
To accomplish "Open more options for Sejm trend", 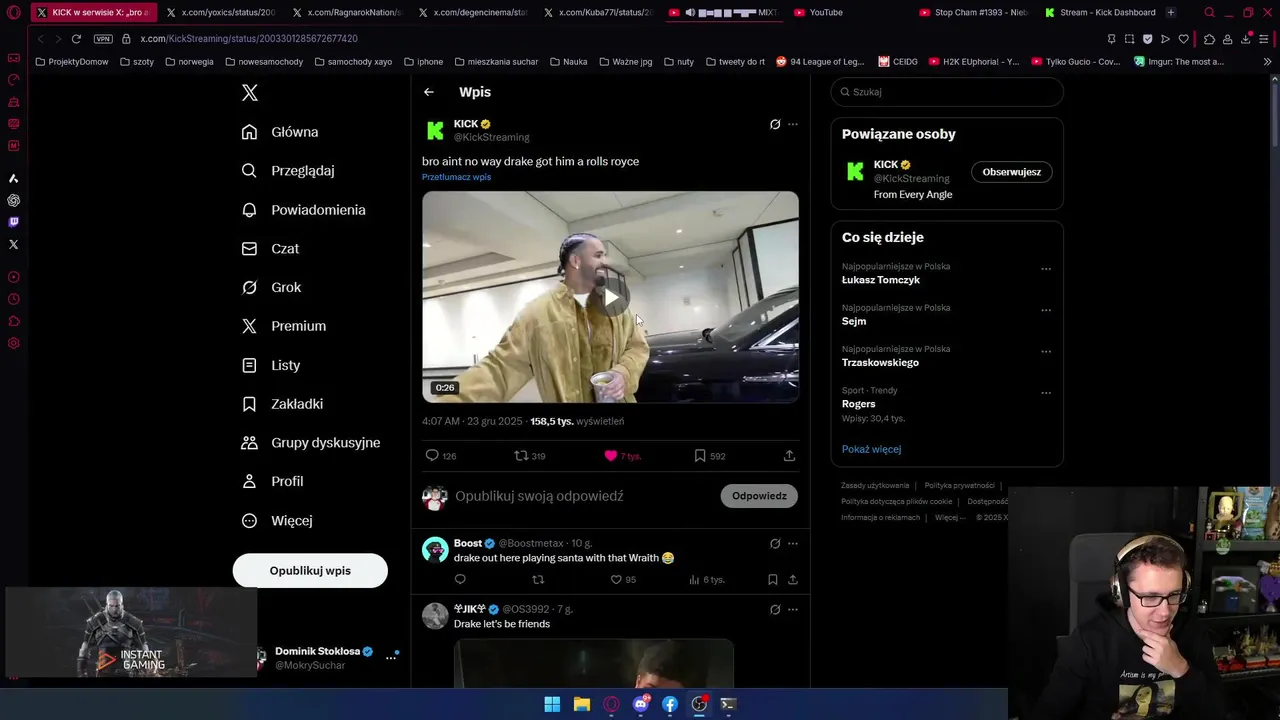I will 1046,310.
